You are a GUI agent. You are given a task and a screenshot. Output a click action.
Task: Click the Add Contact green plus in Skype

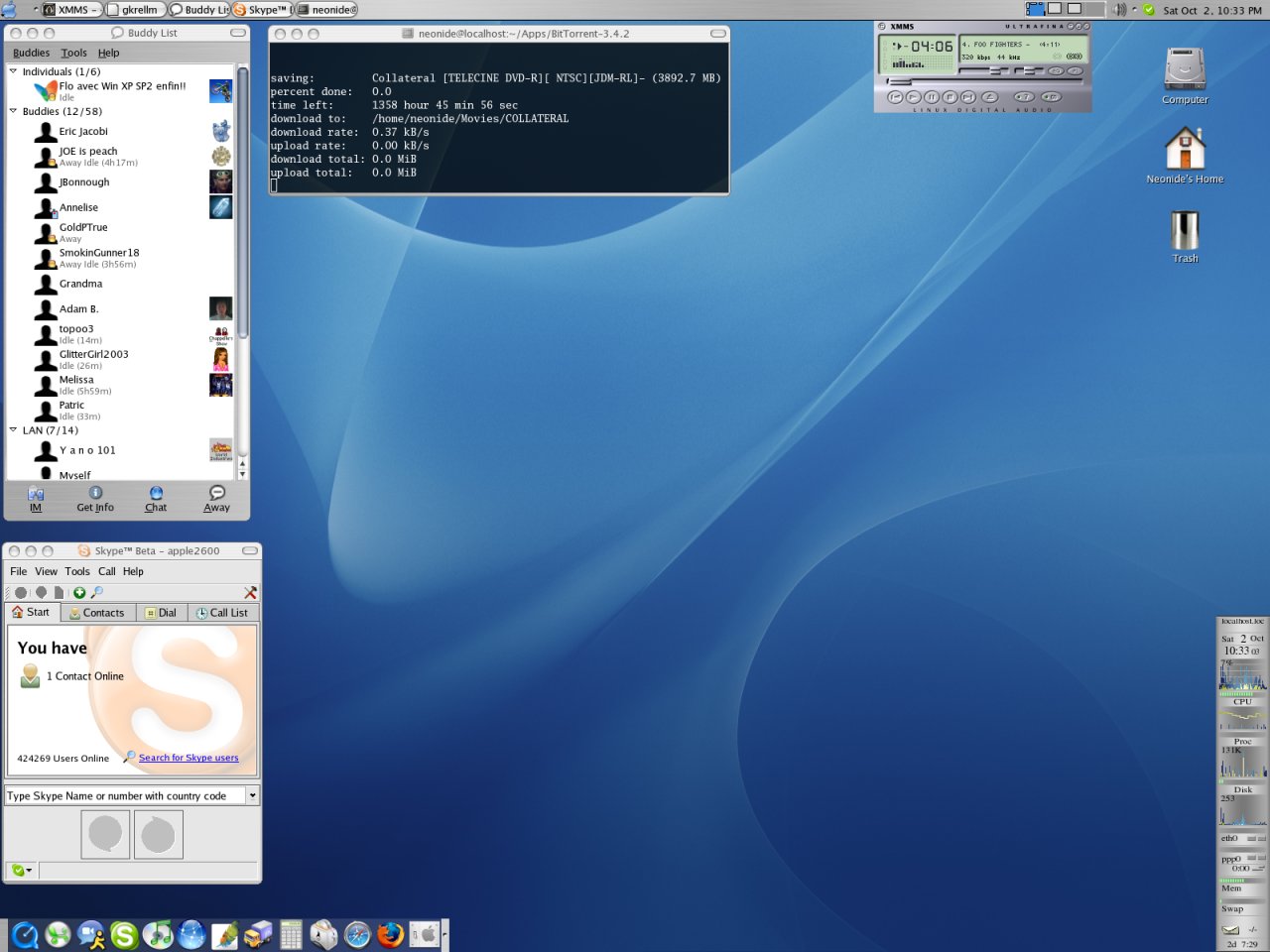click(x=79, y=592)
